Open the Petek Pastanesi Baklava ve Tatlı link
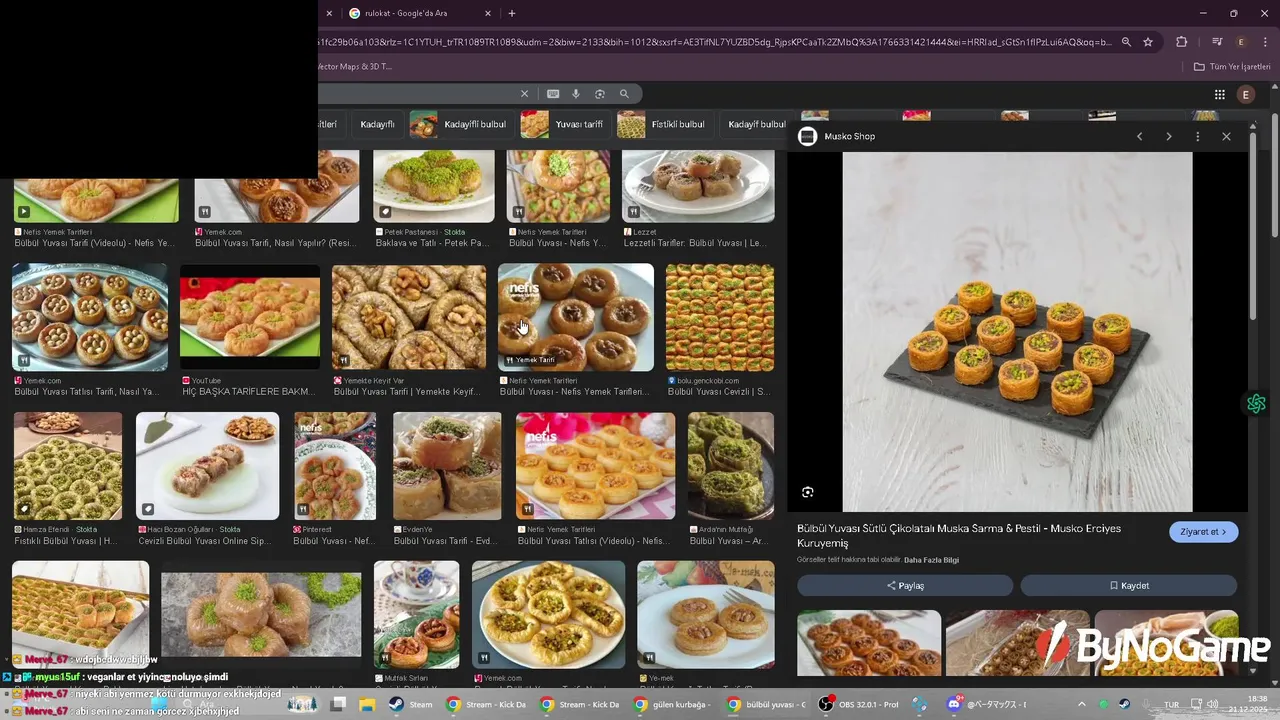Viewport: 1280px width, 720px height. tap(432, 243)
